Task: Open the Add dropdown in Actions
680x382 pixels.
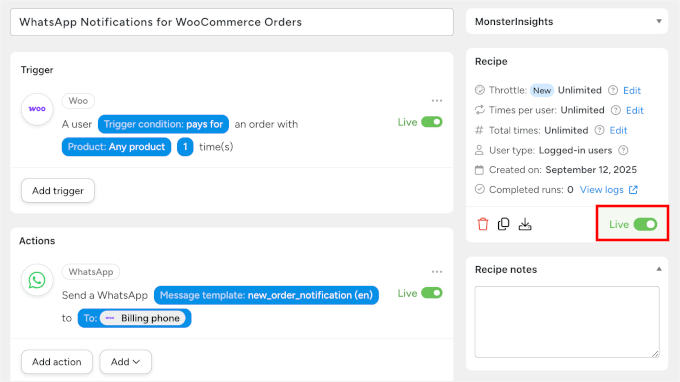Action: point(126,362)
